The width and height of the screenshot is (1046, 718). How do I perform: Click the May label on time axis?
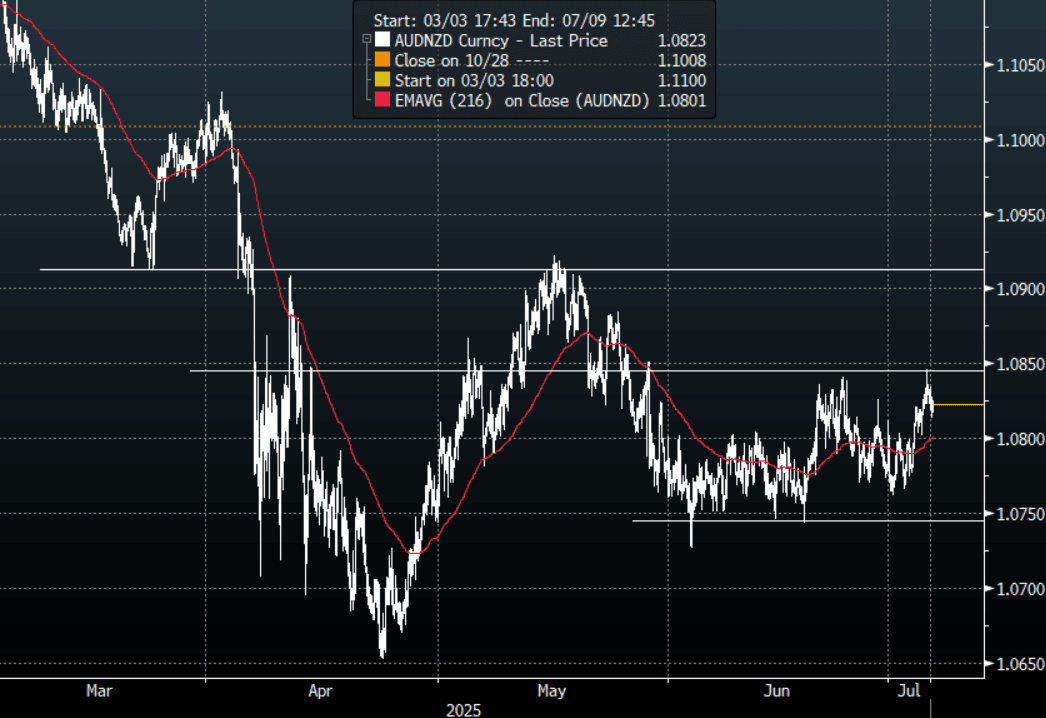click(x=552, y=691)
